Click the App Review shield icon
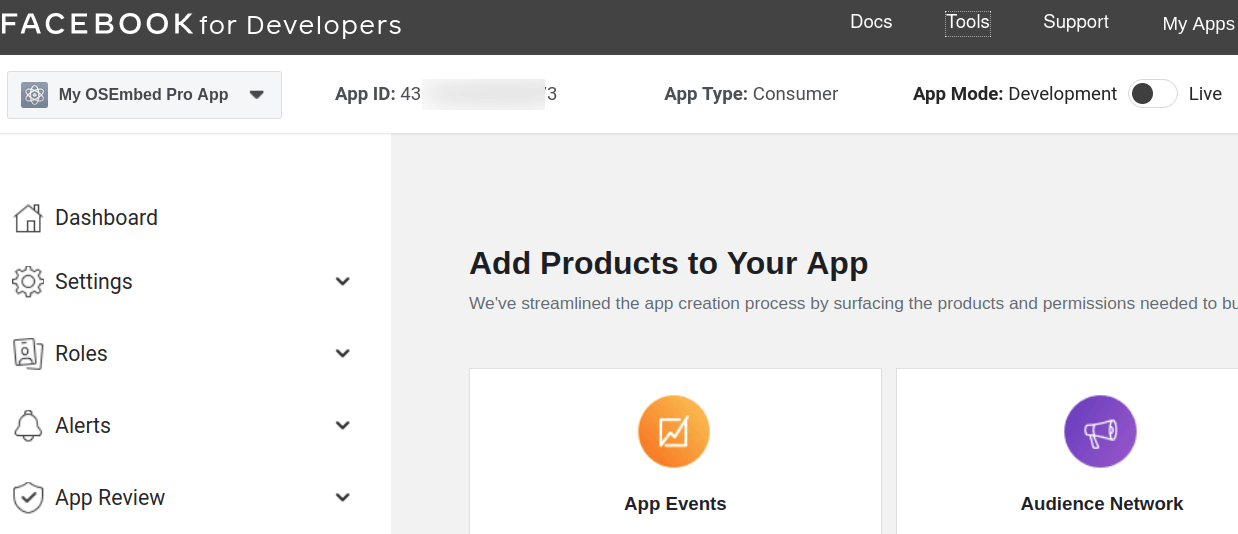The image size is (1238, 534). 28,498
